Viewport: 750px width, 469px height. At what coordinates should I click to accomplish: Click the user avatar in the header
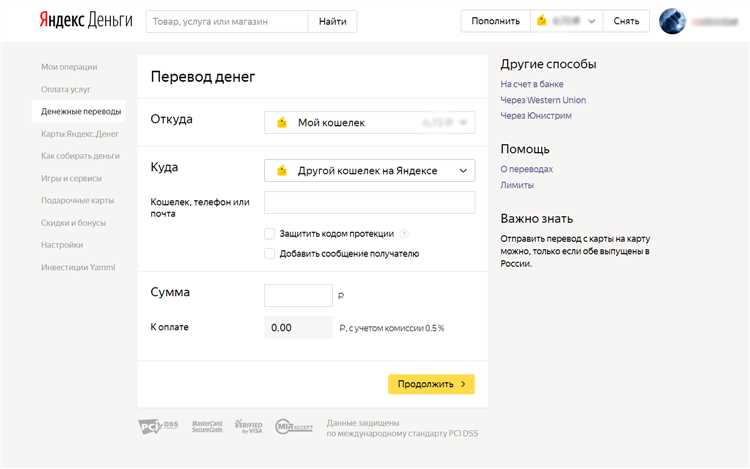click(673, 21)
